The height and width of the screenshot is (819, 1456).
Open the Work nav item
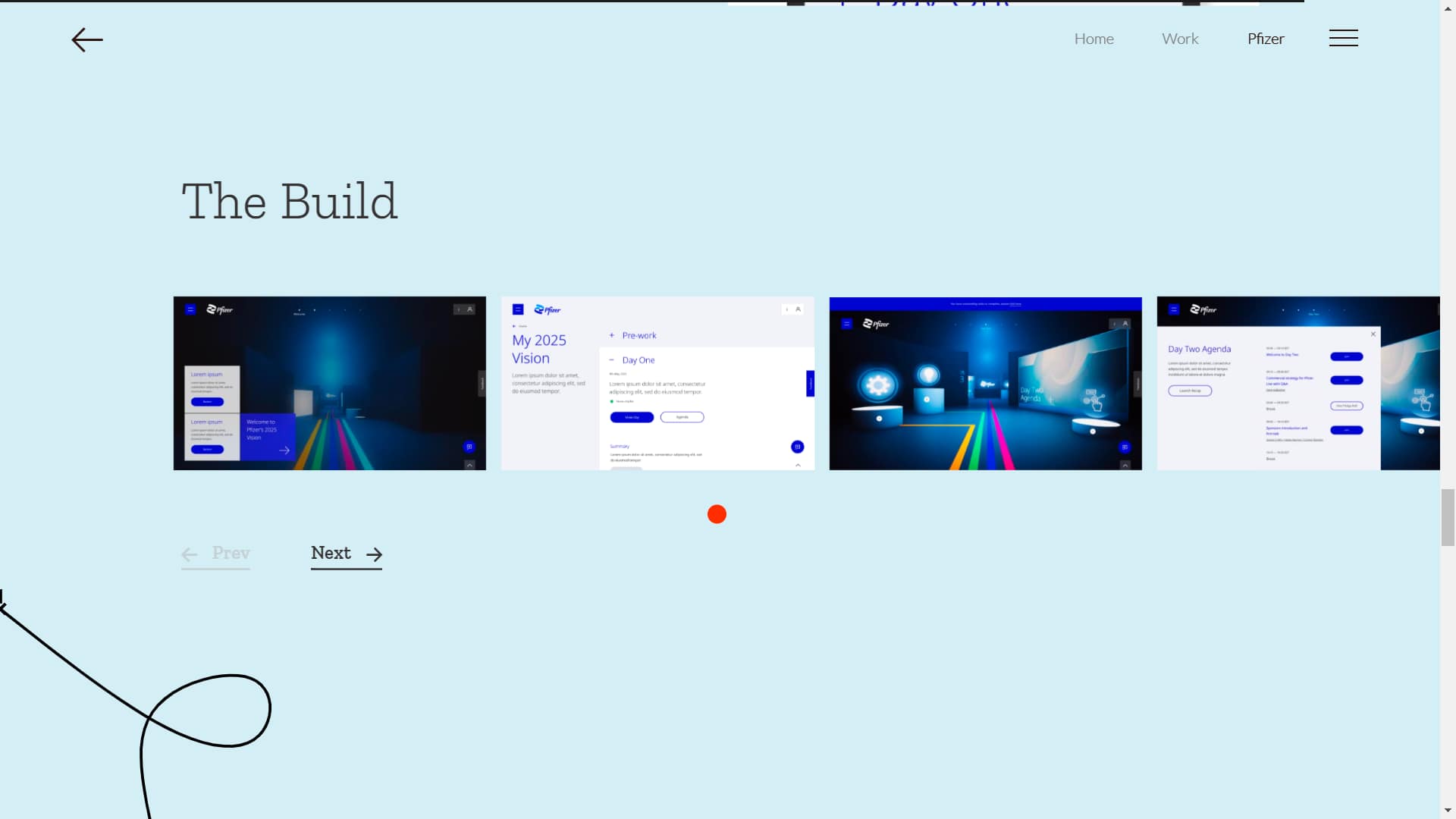click(1180, 39)
